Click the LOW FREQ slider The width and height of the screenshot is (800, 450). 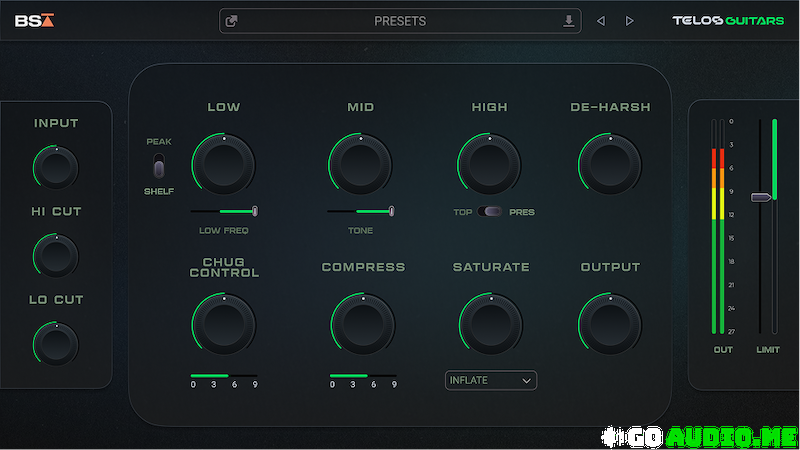[224, 211]
